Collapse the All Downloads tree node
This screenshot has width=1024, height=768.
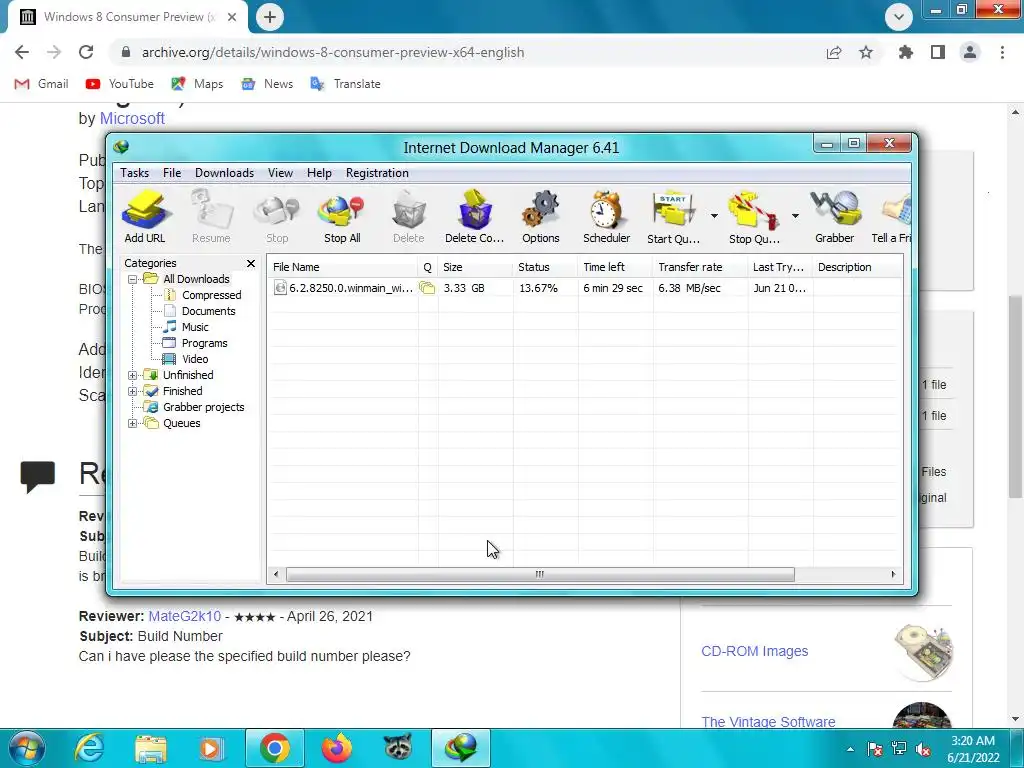click(132, 280)
